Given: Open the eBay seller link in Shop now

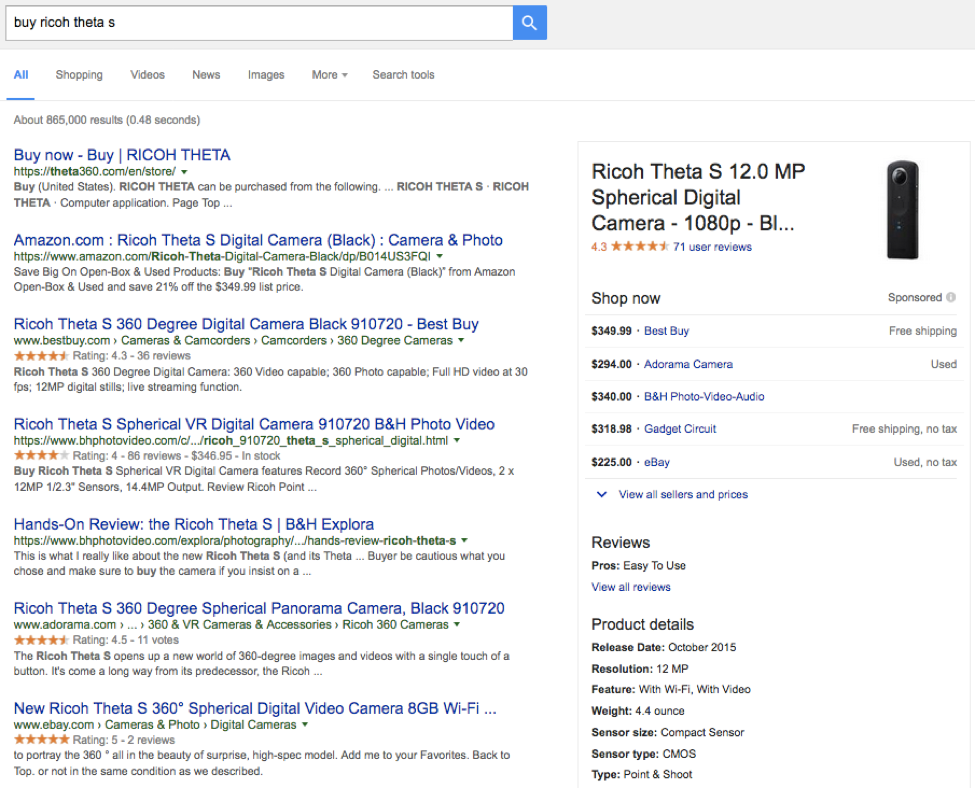Looking at the screenshot, I should (657, 462).
